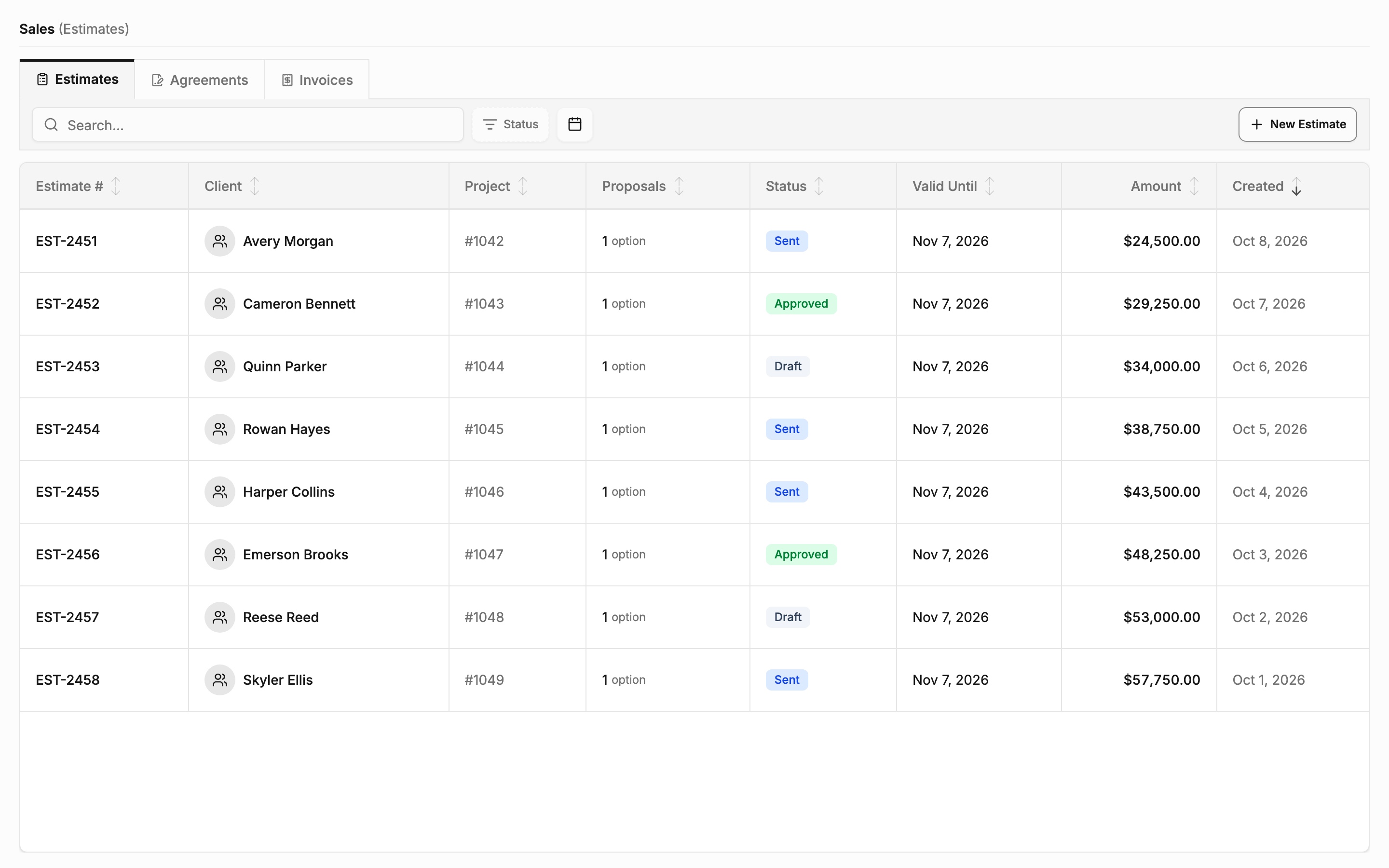Open the Status filter dropdown
This screenshot has height=868, width=1389.
510,124
